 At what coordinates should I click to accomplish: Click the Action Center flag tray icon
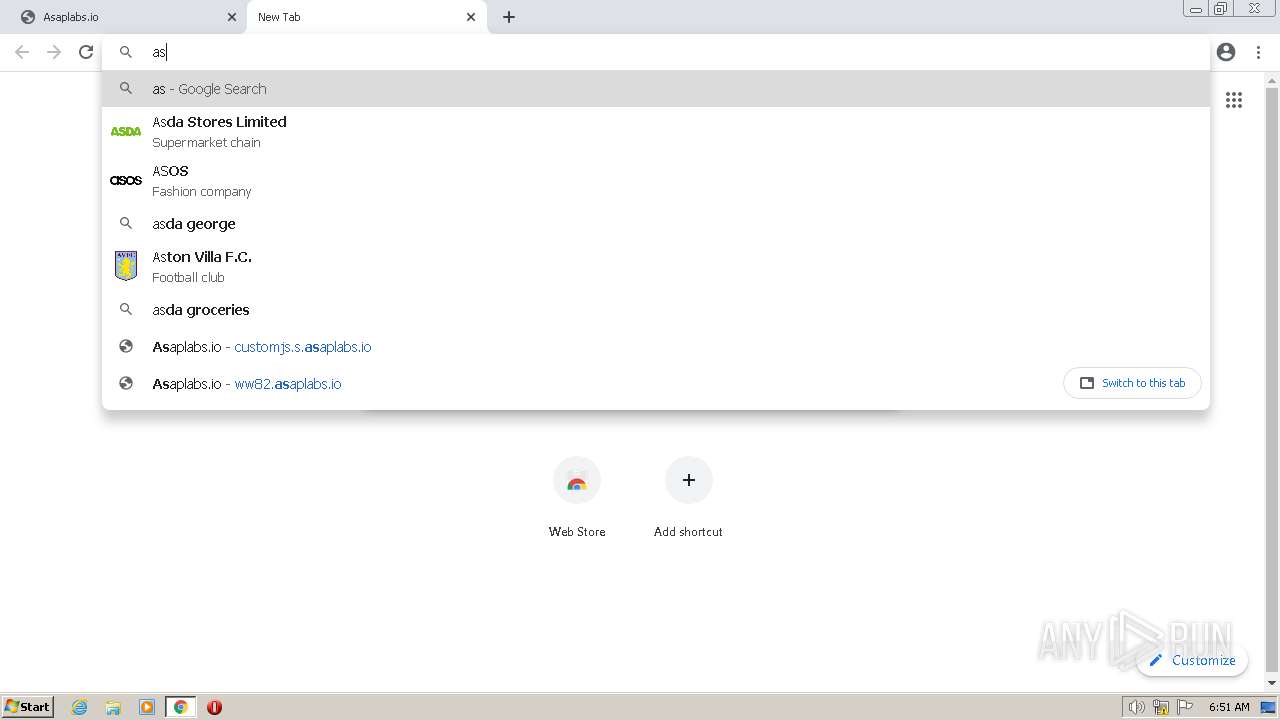point(1185,707)
